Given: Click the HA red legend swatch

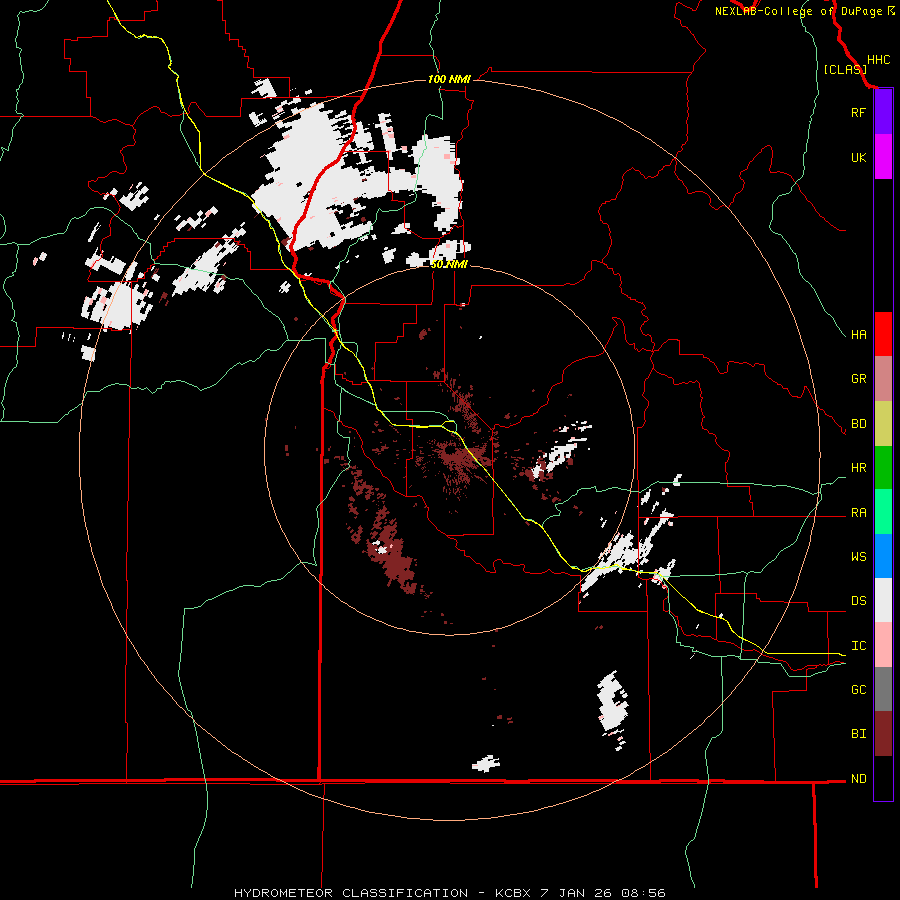Looking at the screenshot, I should (883, 334).
